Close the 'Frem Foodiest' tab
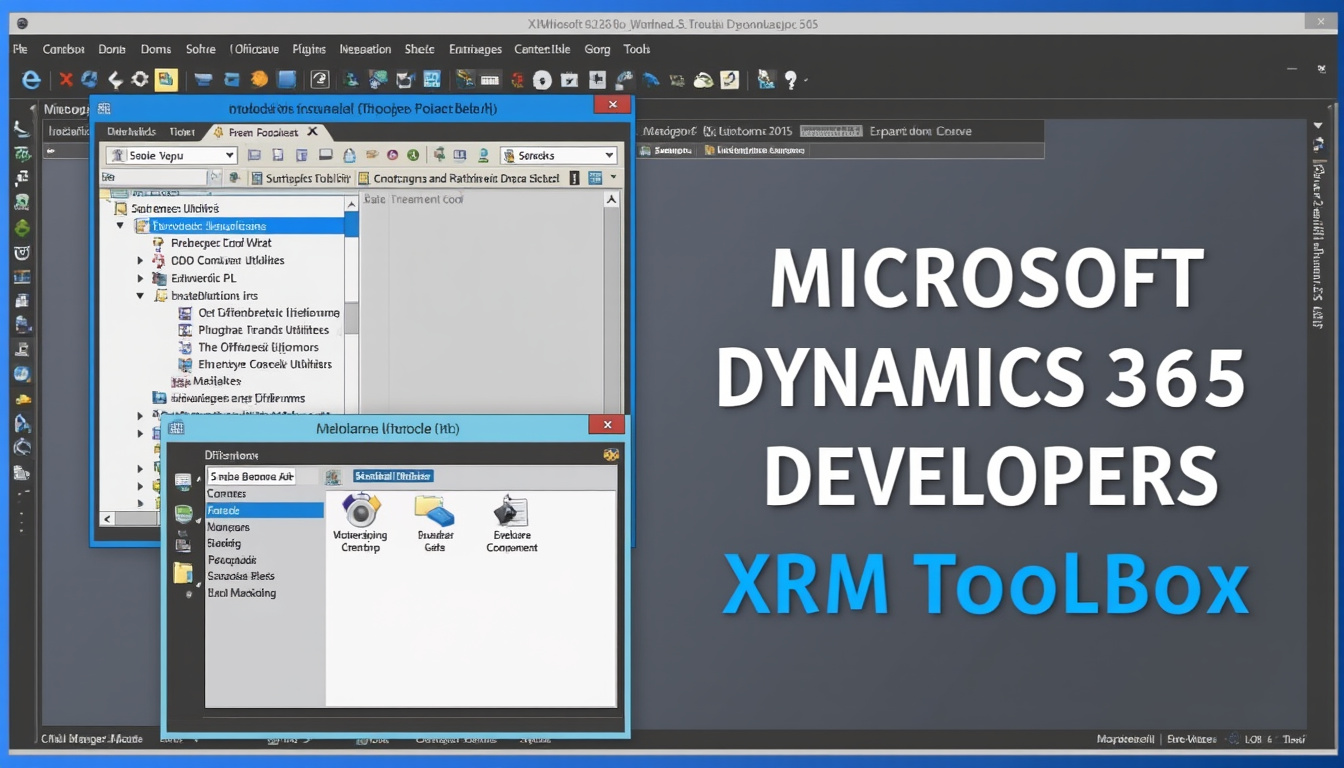 tap(312, 131)
